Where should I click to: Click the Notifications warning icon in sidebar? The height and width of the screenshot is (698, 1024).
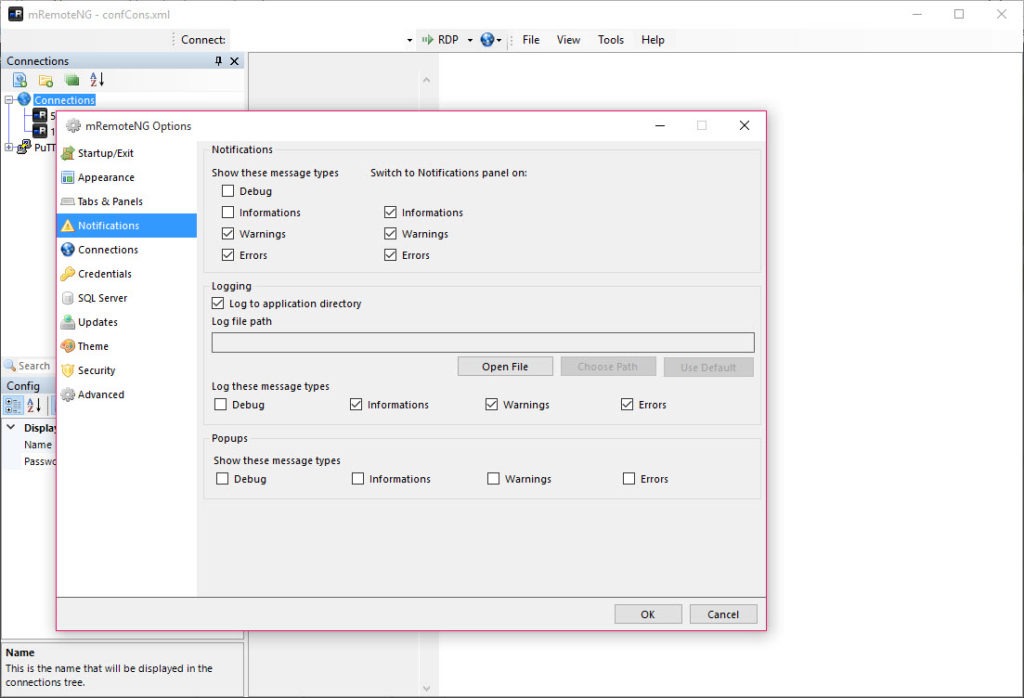(67, 226)
